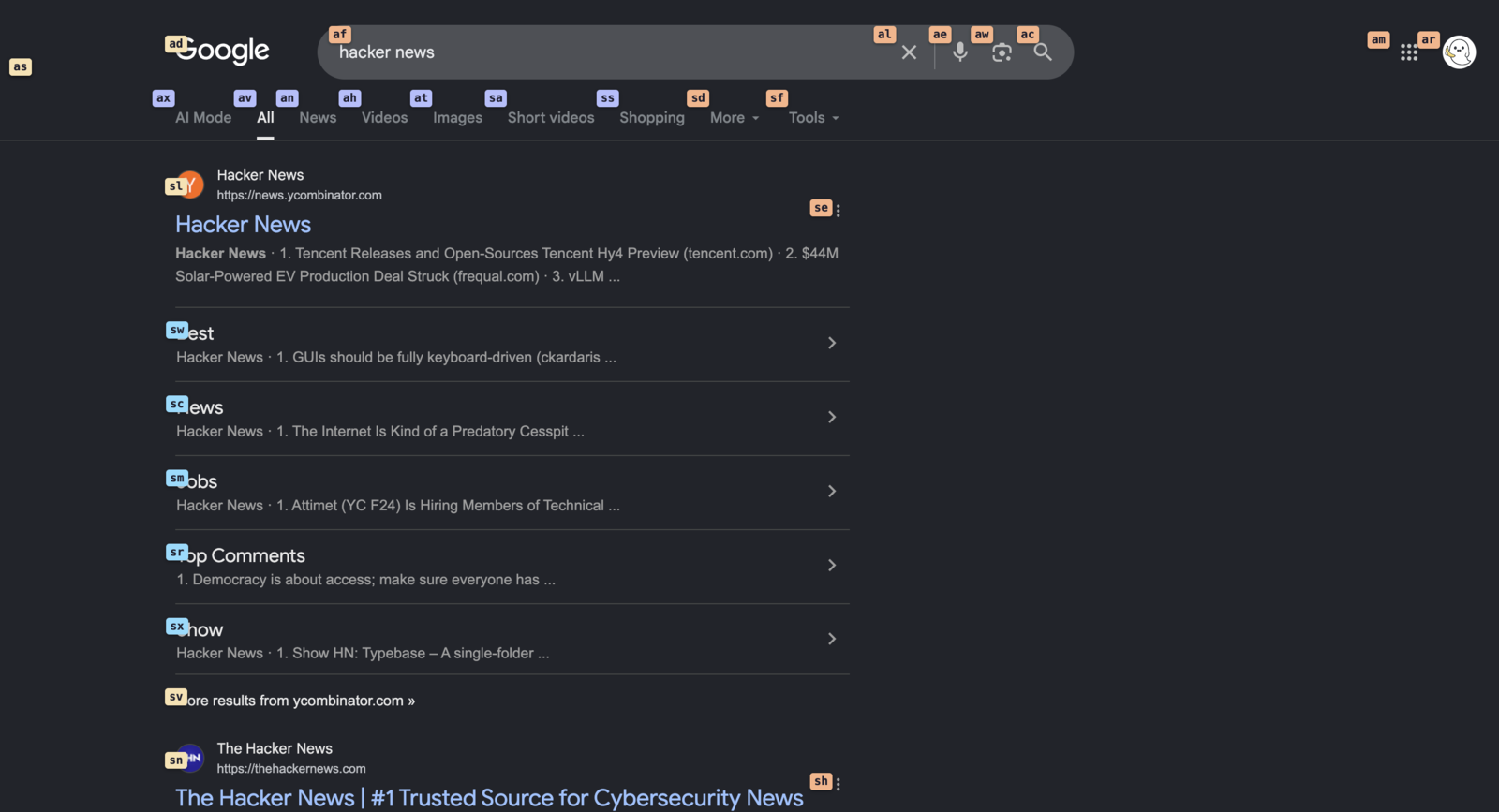Switch to the AI Mode tab
The image size is (1499, 812).
tap(203, 118)
